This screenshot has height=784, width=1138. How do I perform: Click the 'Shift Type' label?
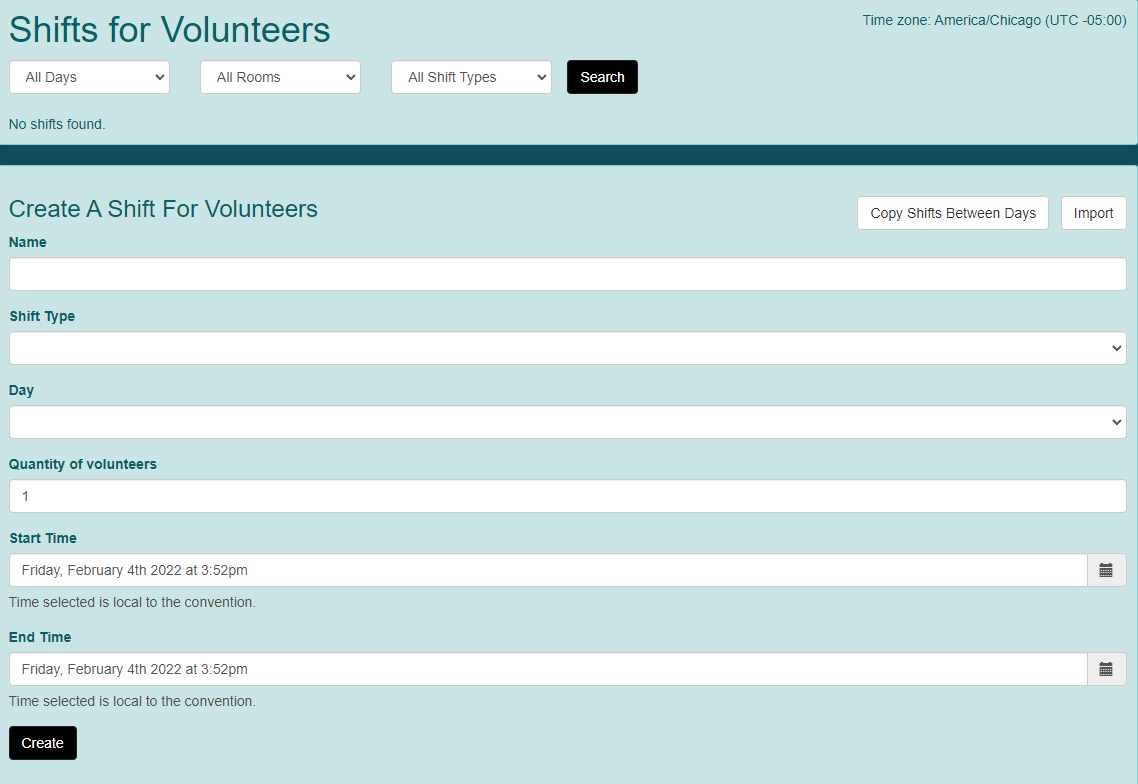pos(42,317)
